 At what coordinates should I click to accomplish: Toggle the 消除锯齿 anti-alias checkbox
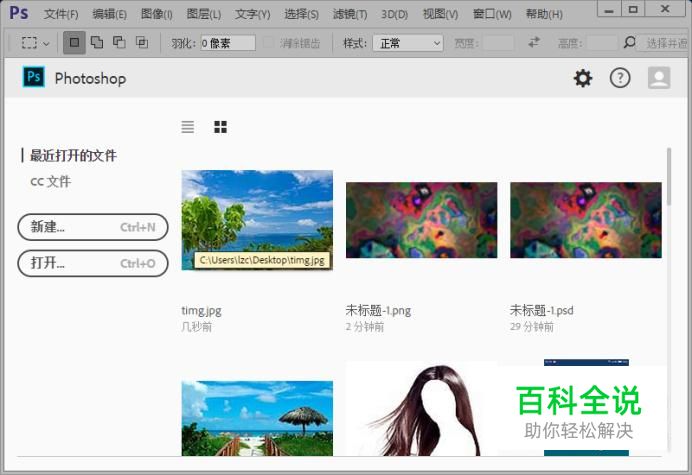pyautogui.click(x=268, y=43)
